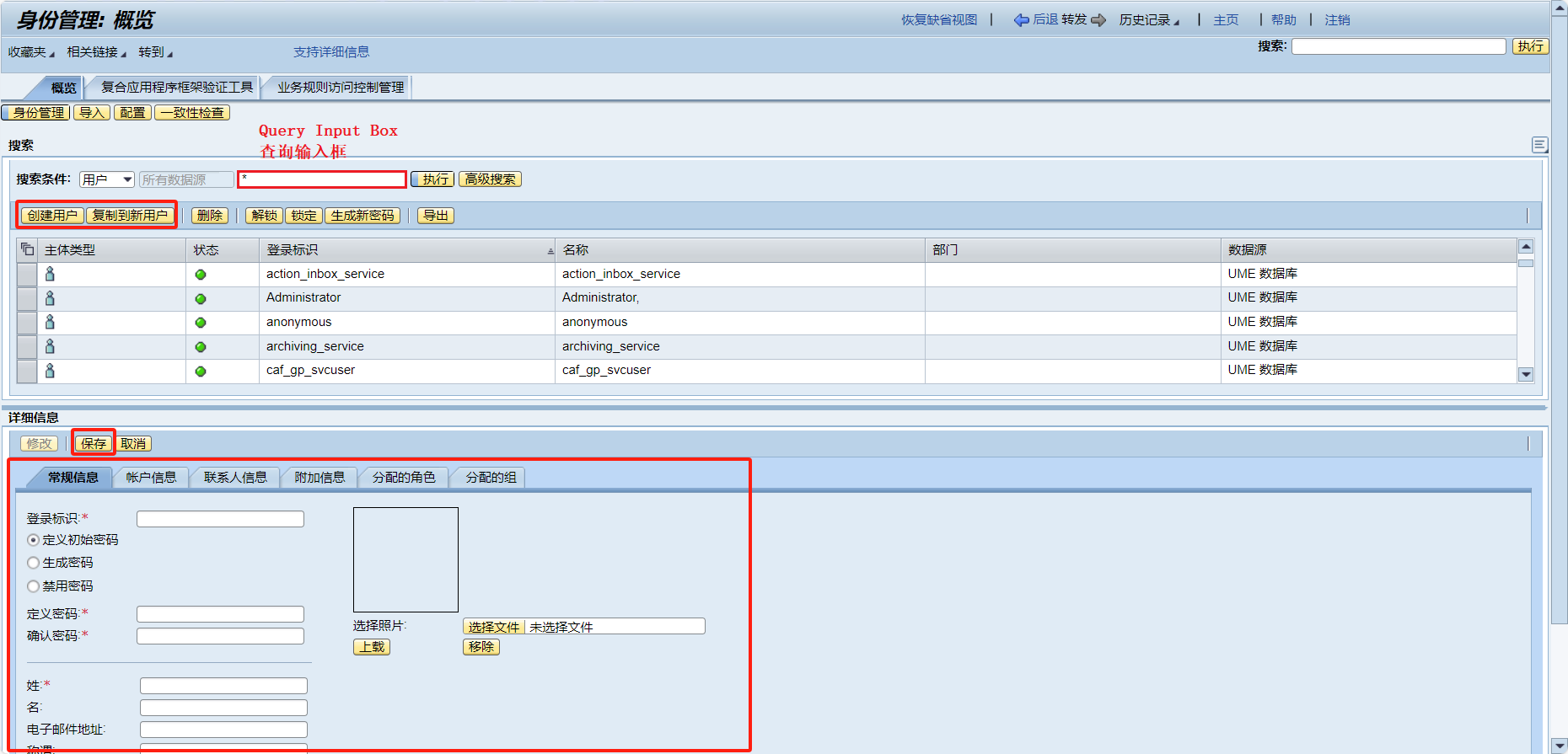Click 生成新密码 button
The height and width of the screenshot is (754, 1568).
point(362,216)
